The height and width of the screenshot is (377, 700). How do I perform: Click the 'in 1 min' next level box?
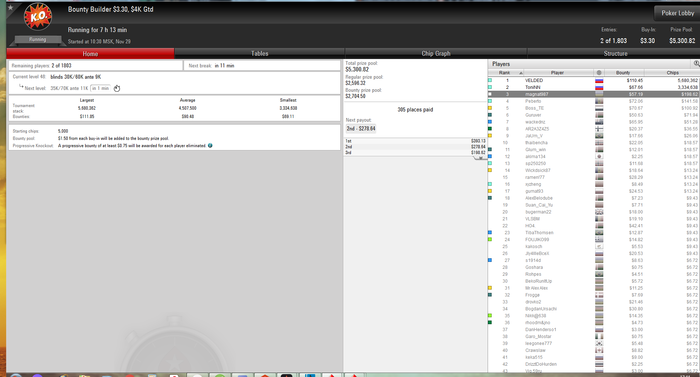coord(100,88)
